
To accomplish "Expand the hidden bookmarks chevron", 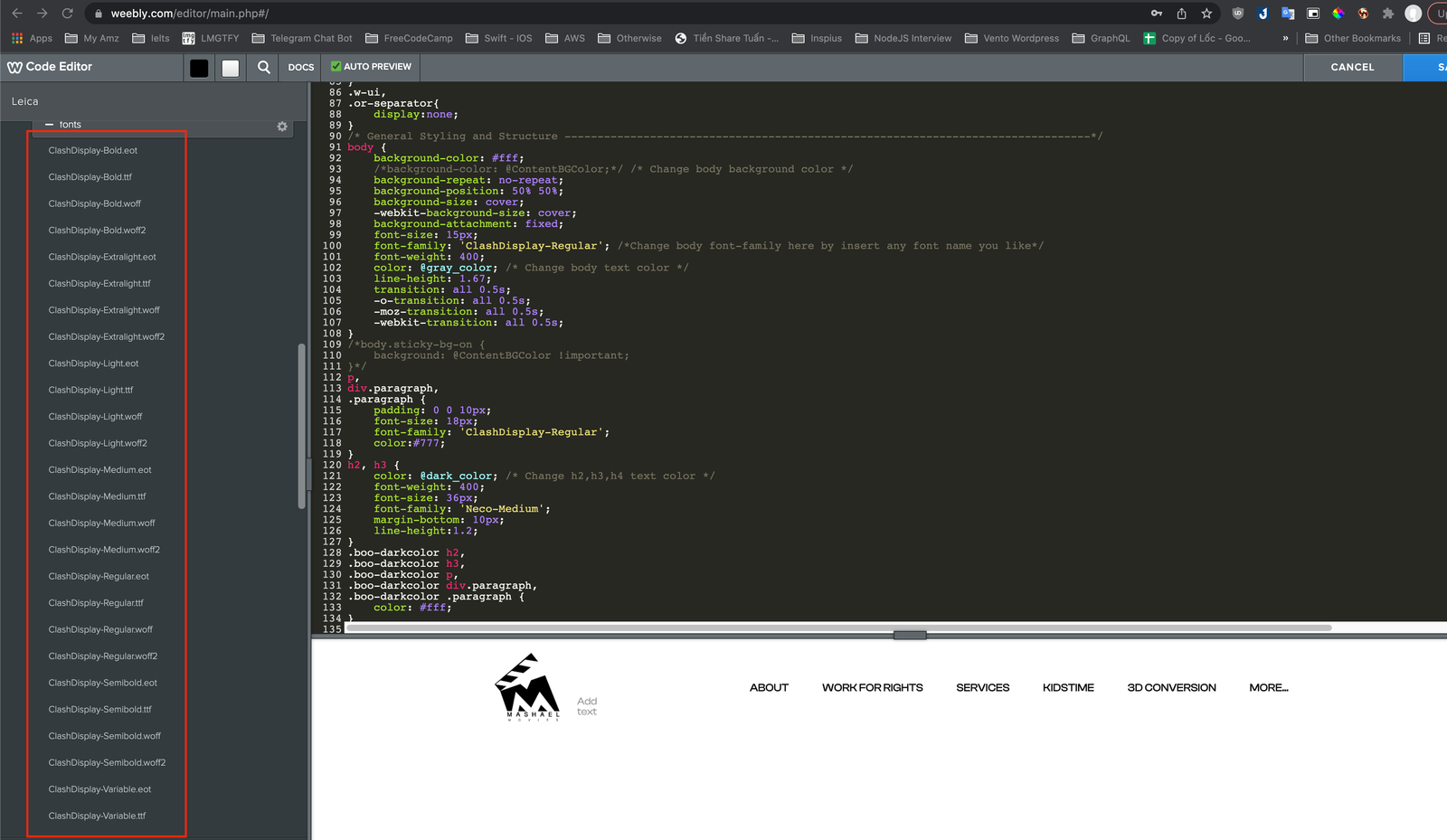I will [x=1285, y=38].
